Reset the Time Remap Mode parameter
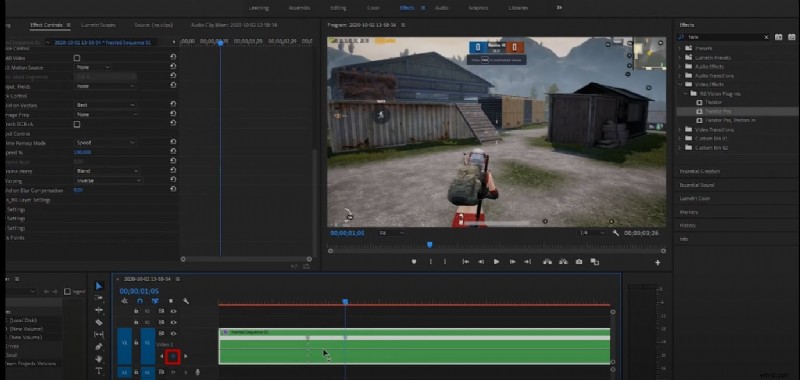800x380 pixels. [x=173, y=143]
